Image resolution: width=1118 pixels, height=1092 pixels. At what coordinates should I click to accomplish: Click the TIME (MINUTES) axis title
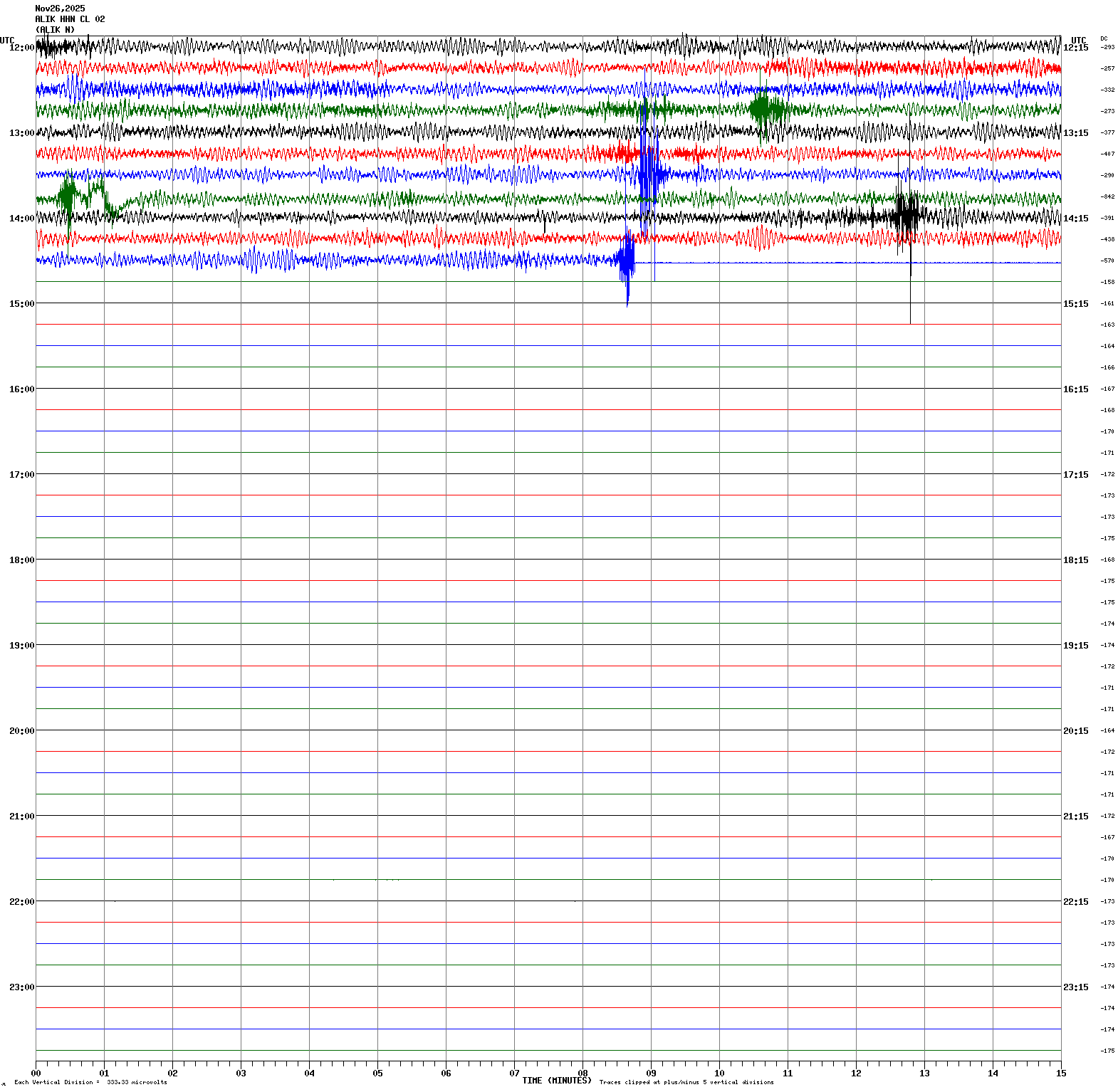click(x=557, y=1081)
